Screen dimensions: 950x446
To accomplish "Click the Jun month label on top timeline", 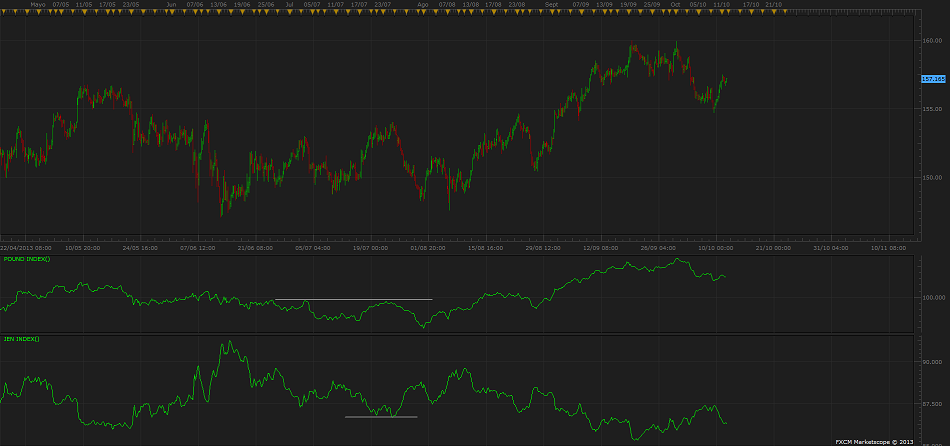I will coord(171,4).
